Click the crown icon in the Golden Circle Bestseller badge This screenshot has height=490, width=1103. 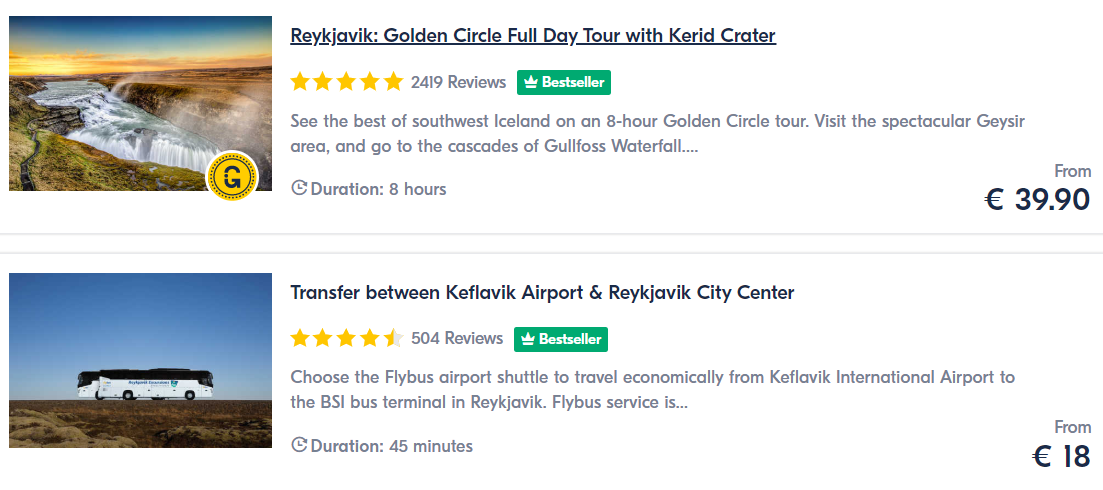(x=531, y=82)
